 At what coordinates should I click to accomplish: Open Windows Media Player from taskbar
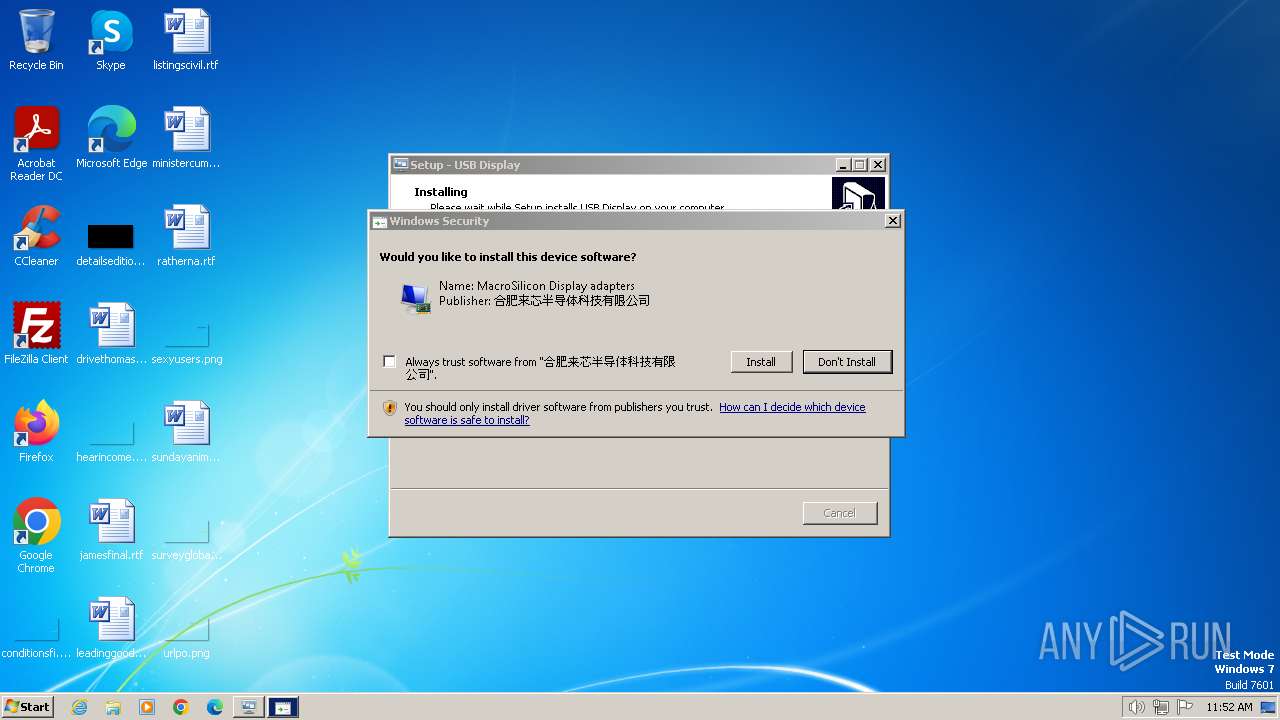point(147,707)
